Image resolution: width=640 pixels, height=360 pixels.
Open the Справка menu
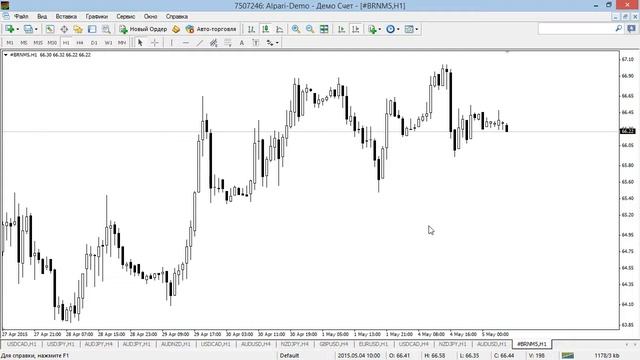177,16
